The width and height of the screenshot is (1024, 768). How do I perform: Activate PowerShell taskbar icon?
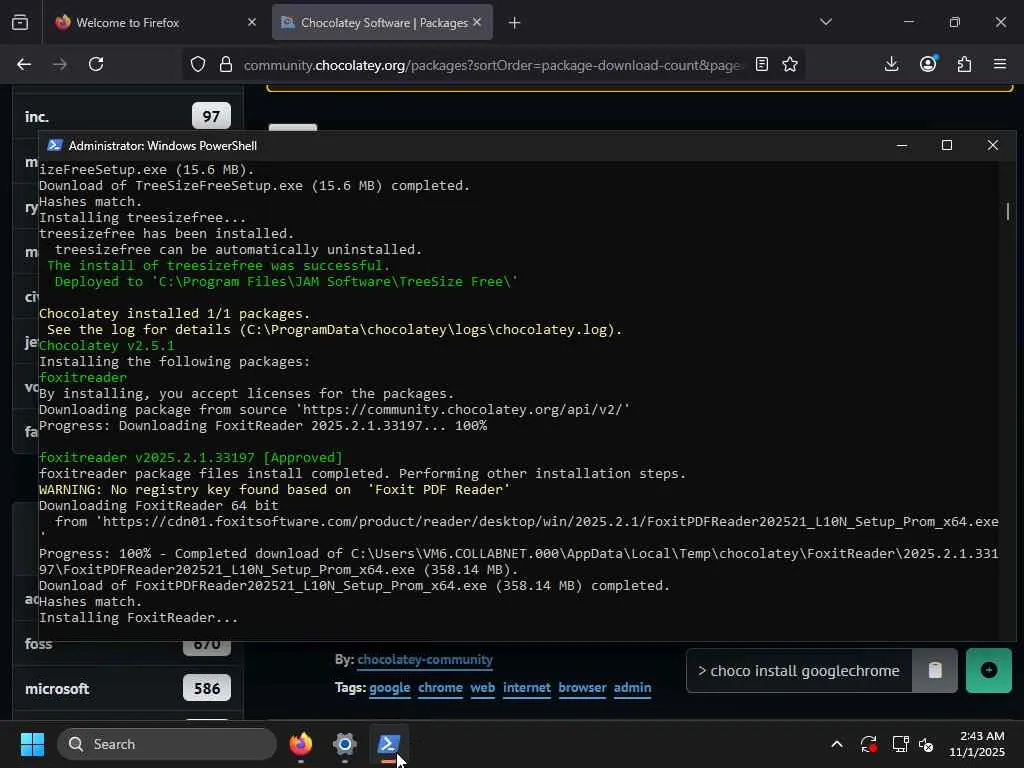[389, 744]
